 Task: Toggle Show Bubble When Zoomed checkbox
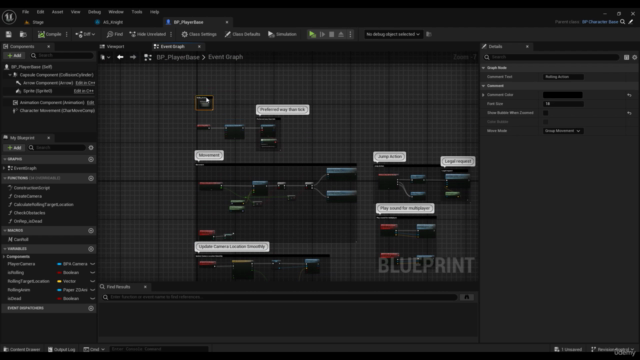tap(546, 113)
